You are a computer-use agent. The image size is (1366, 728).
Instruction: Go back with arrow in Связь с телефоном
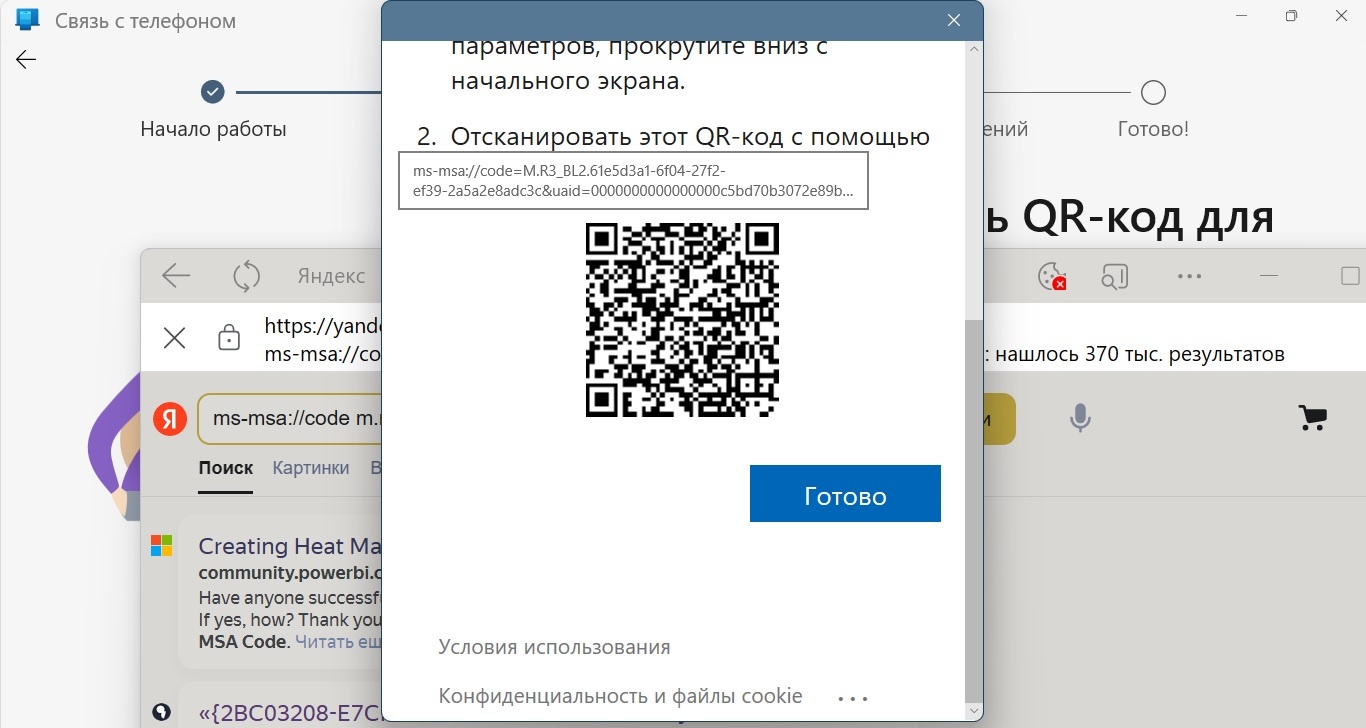[26, 59]
